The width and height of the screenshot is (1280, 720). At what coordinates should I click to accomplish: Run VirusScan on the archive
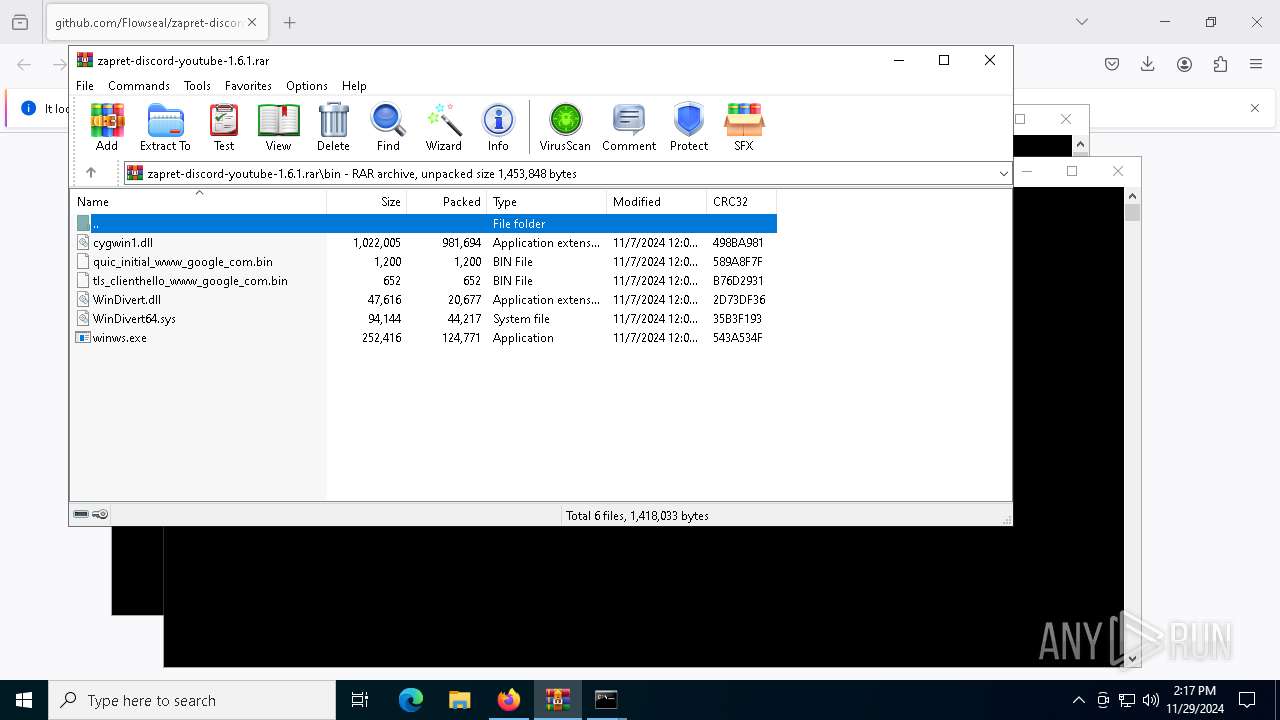coord(565,127)
